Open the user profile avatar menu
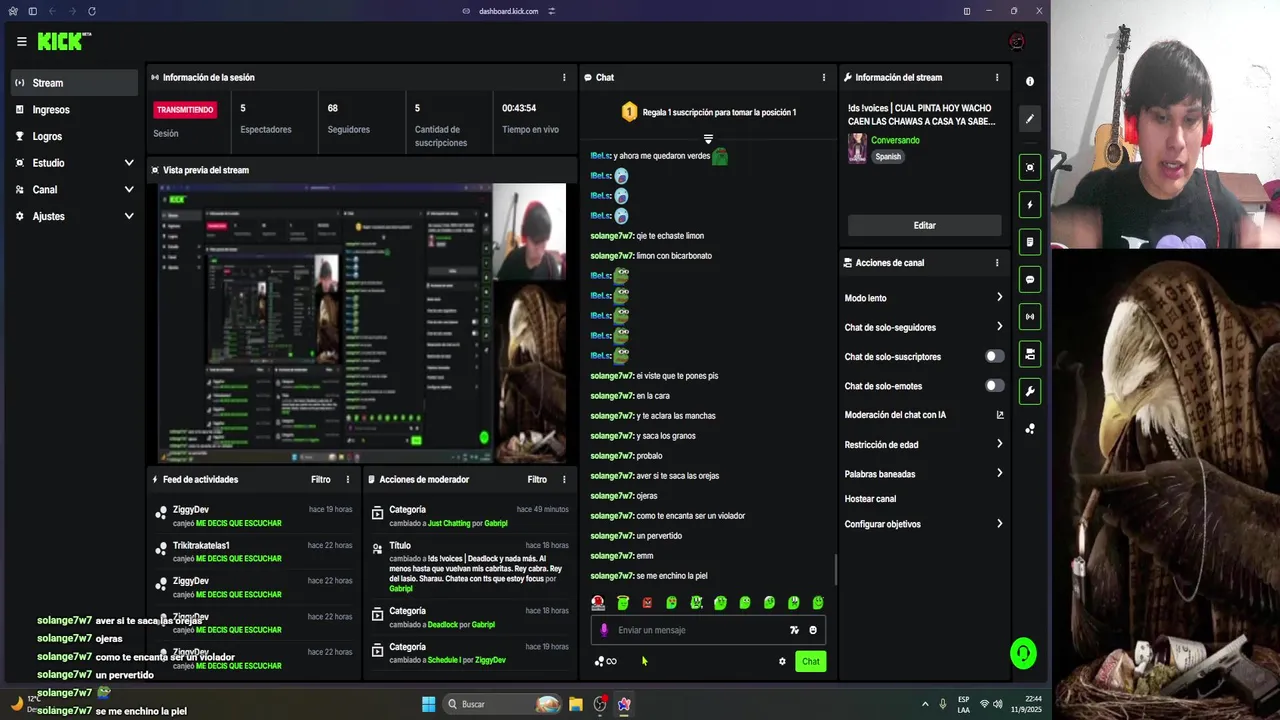The width and height of the screenshot is (1280, 720). pyautogui.click(x=1017, y=42)
